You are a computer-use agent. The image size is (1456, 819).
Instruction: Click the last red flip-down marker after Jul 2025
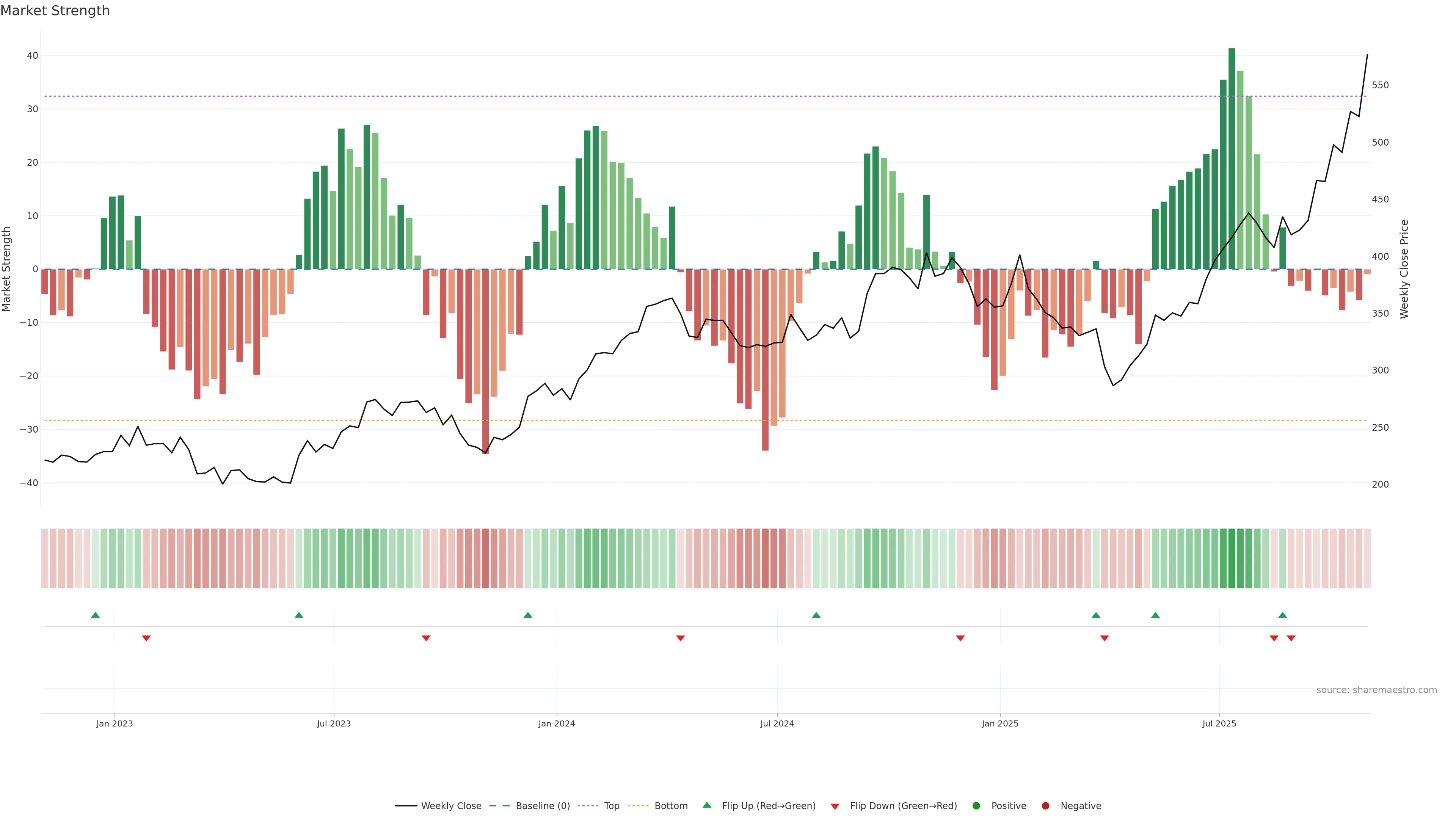click(x=1291, y=638)
